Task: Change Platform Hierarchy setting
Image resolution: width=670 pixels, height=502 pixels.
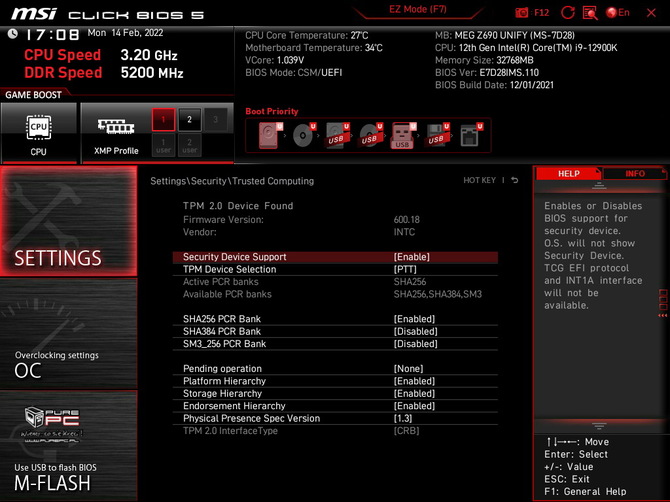Action: tap(335, 381)
